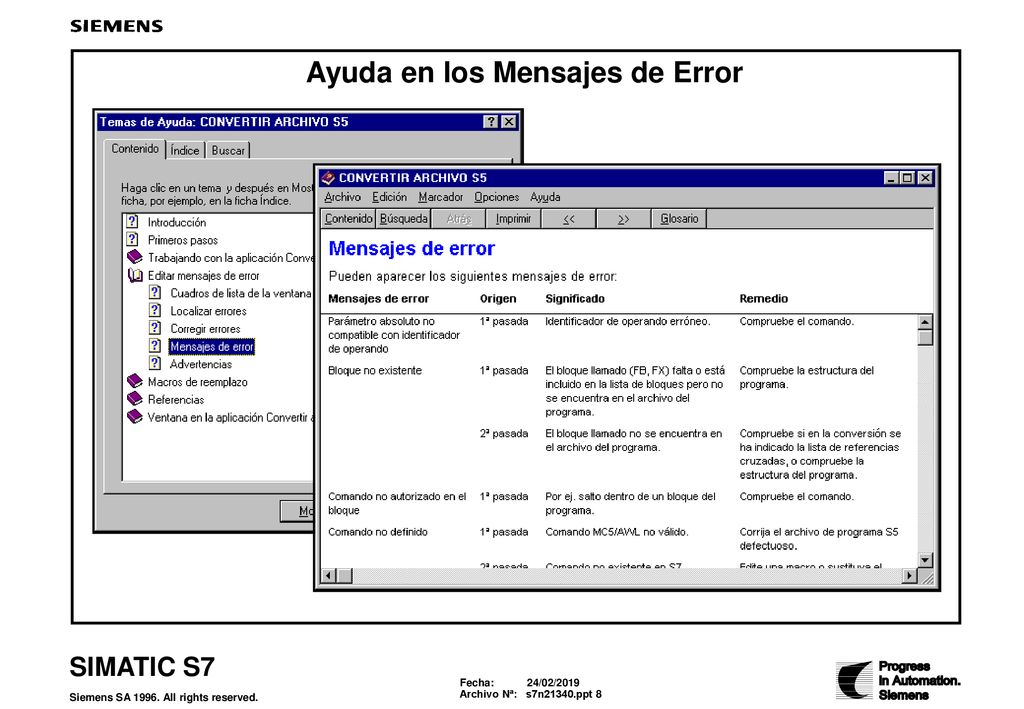The height and width of the screenshot is (709, 1024).
Task: Click the horizontal scrollbar thumb
Action: [344, 575]
